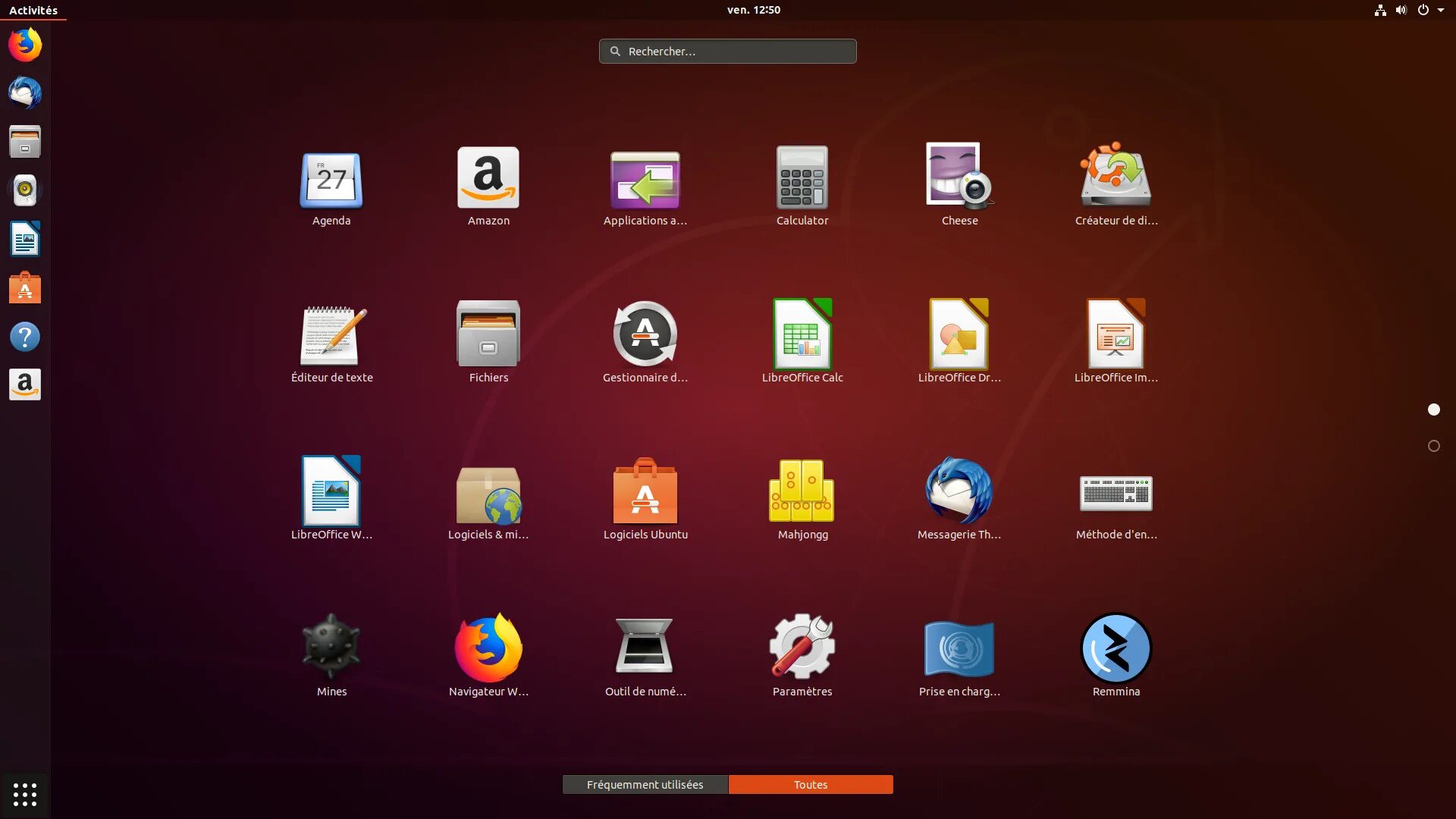Select first page indicator dot
This screenshot has height=819, width=1456.
point(1434,409)
